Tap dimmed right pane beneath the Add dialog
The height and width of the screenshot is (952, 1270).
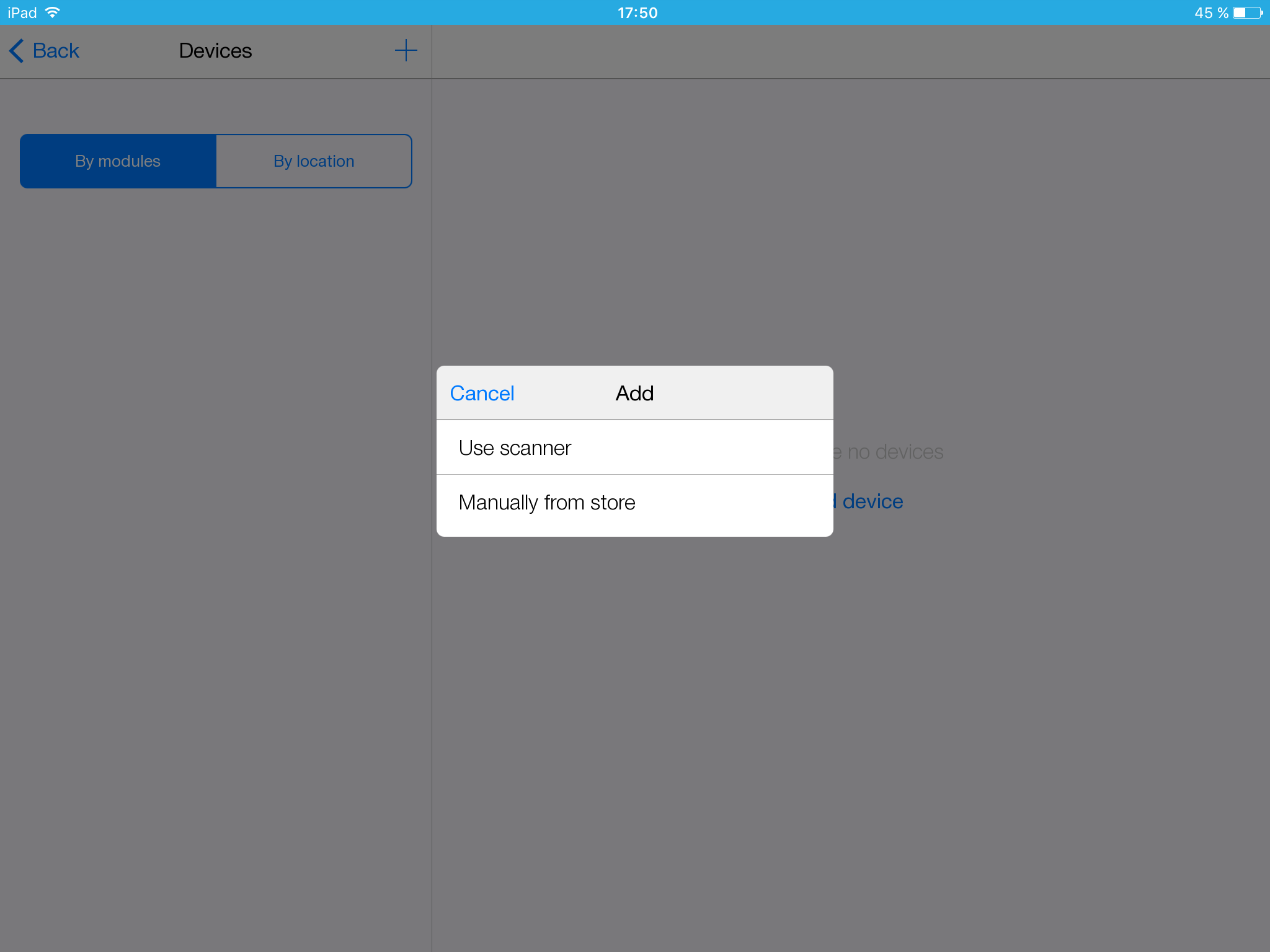point(850,713)
